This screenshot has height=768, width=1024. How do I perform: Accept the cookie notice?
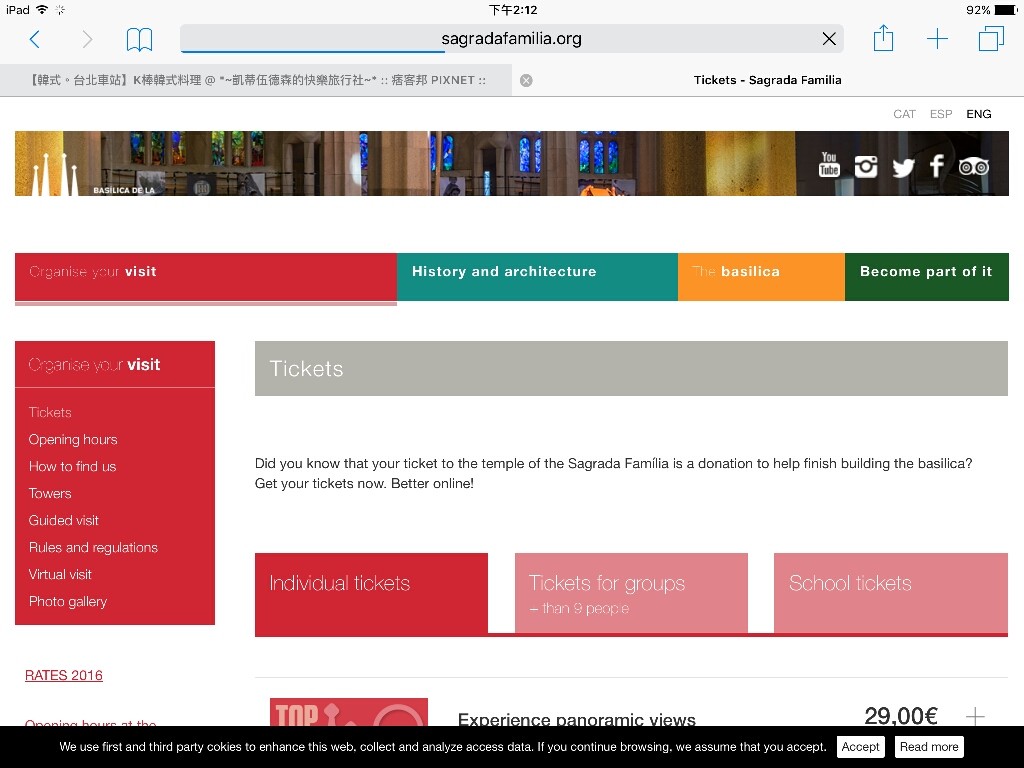(x=860, y=746)
